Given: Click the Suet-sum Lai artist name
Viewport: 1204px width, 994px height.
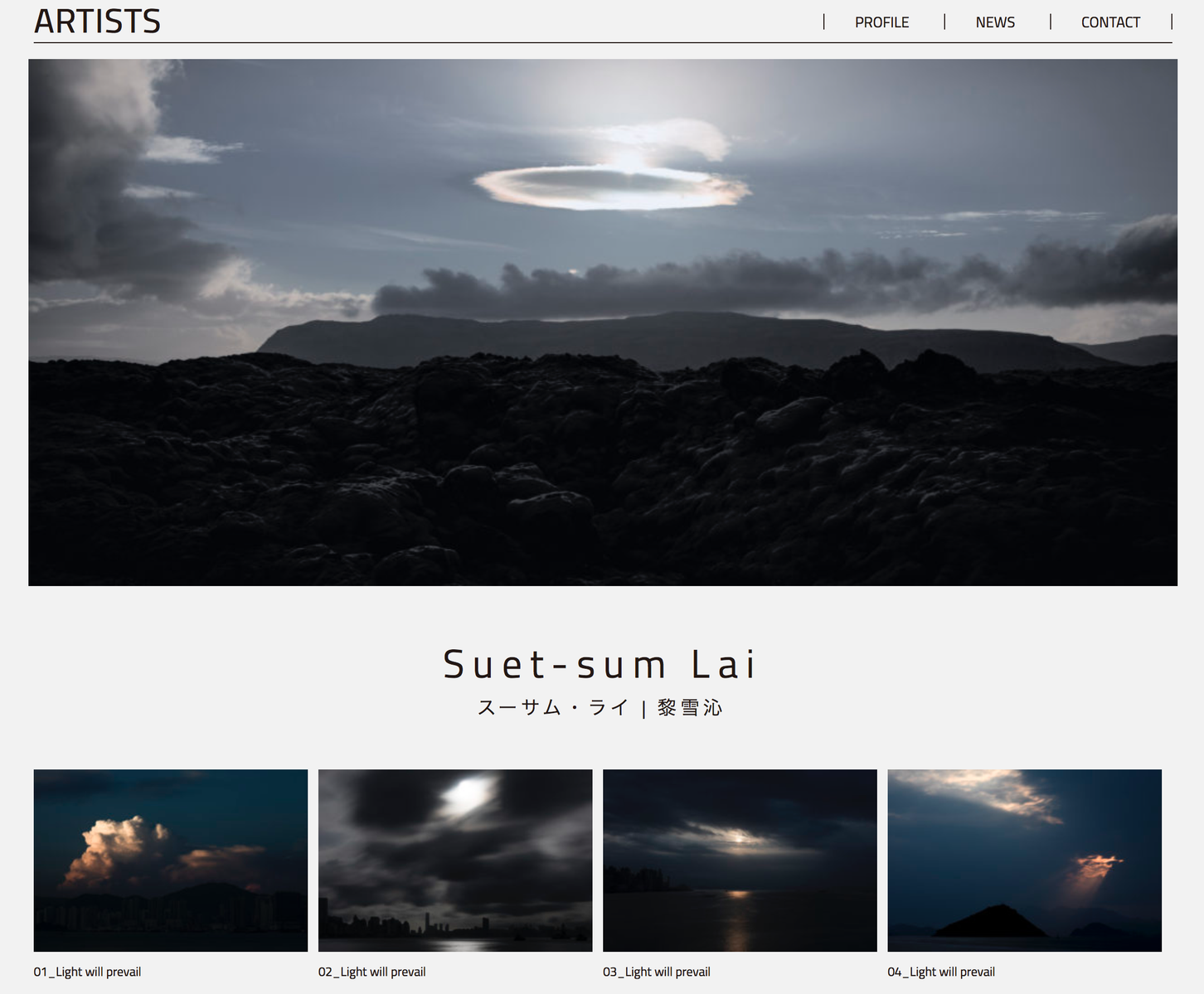Looking at the screenshot, I should pyautogui.click(x=600, y=665).
